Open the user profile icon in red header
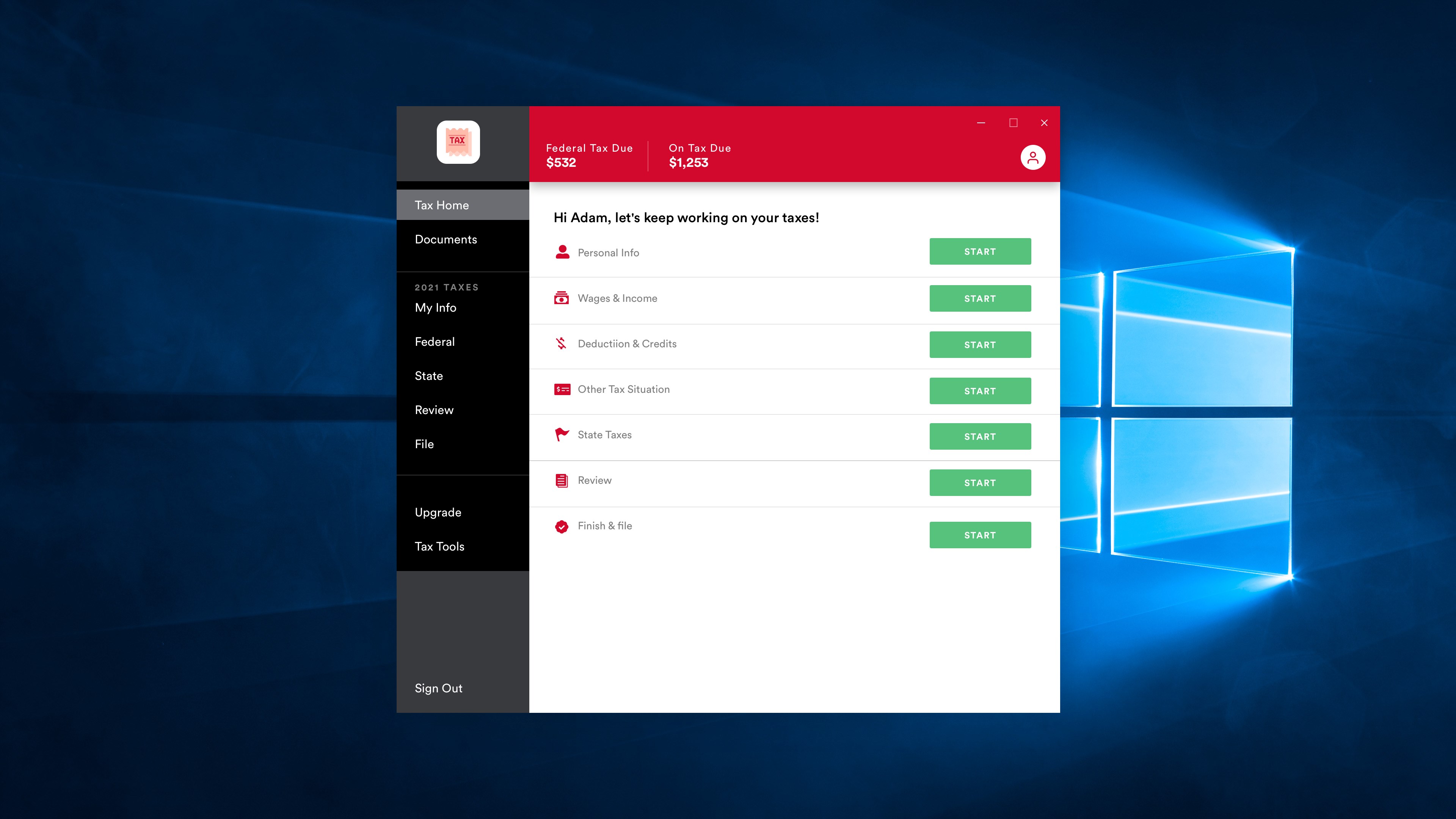Viewport: 1456px width, 819px height. 1032,157
